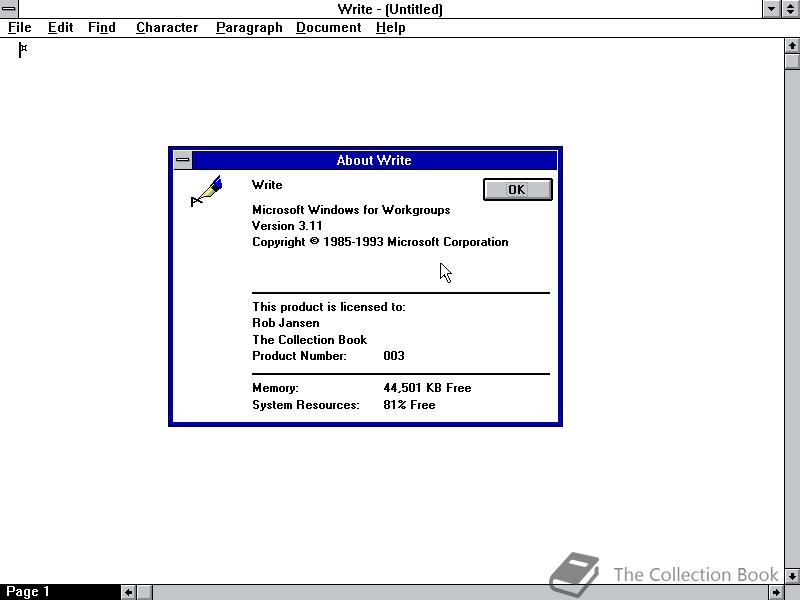Open the File menu
This screenshot has width=800, height=600.
coord(19,28)
